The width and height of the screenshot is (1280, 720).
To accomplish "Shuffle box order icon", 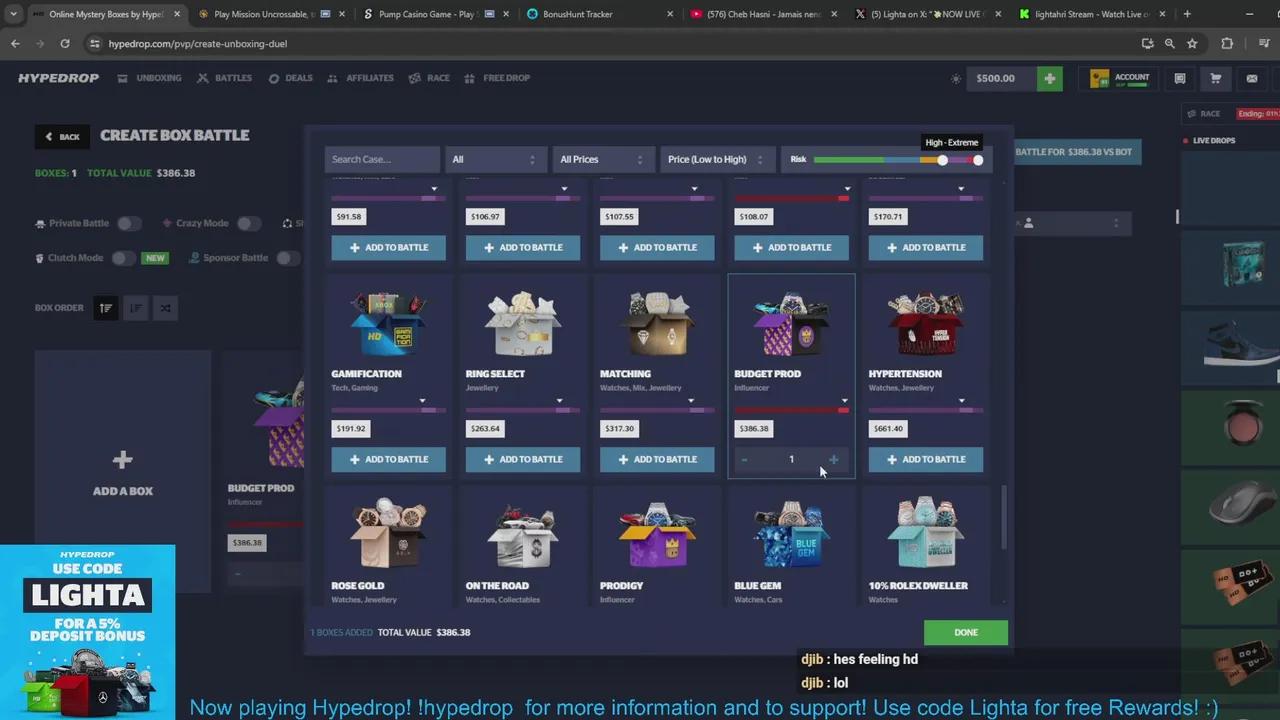I will [165, 308].
